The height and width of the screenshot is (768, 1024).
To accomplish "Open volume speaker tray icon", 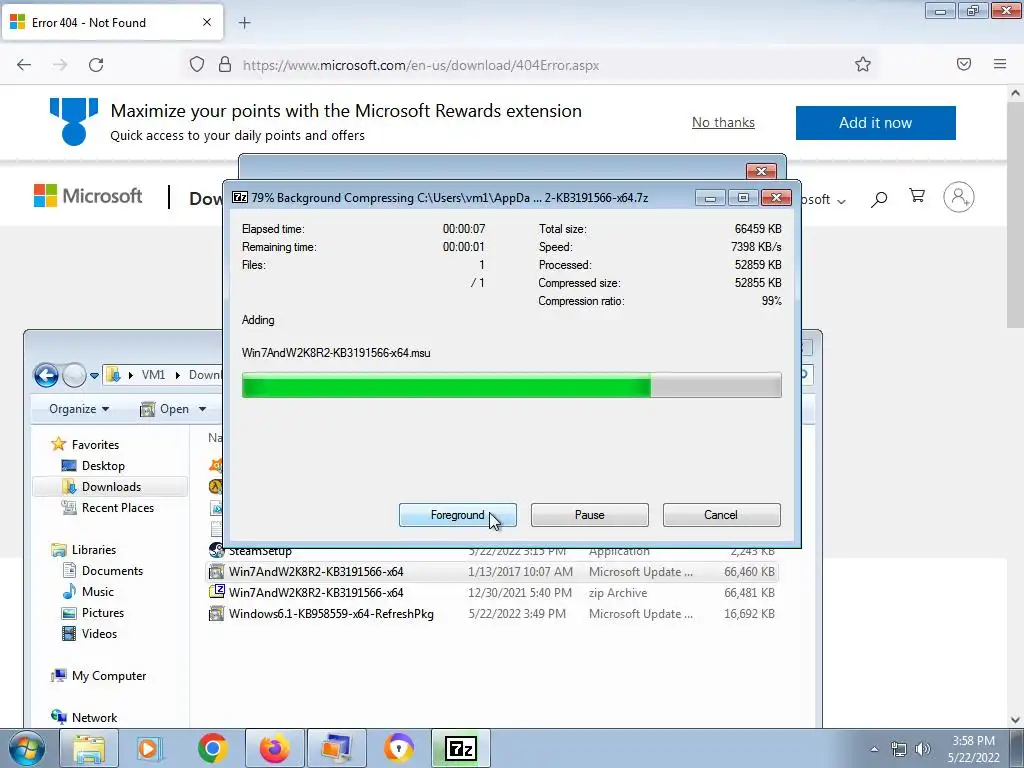I will click(x=923, y=749).
